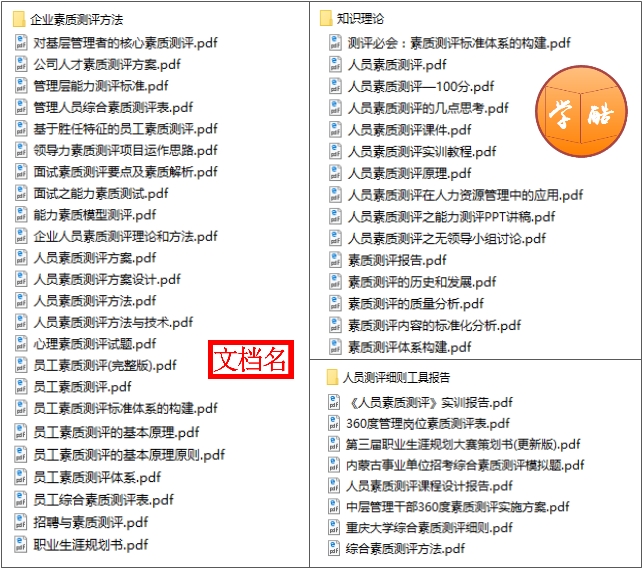Click the PDF icon beside 人员素质测评原理.pdf
The height and width of the screenshot is (569, 643).
click(335, 173)
